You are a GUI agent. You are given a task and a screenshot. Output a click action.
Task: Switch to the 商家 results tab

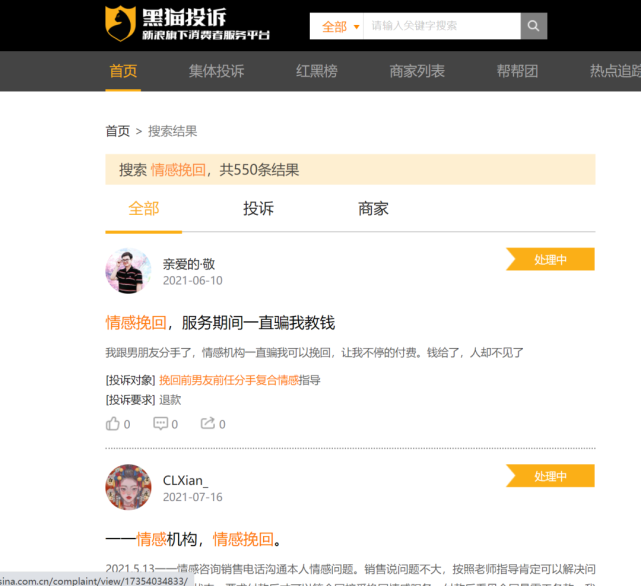[x=373, y=209]
